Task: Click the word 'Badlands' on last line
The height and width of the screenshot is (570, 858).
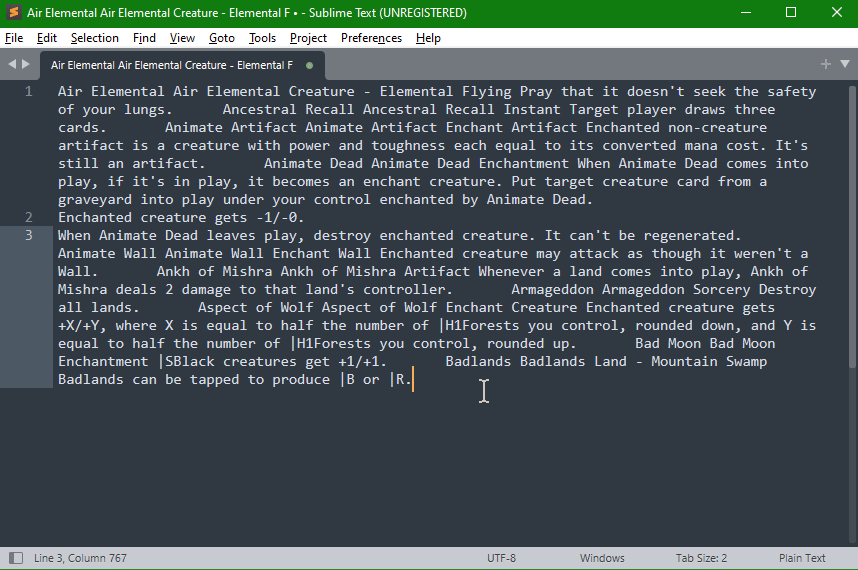Action: click(90, 380)
